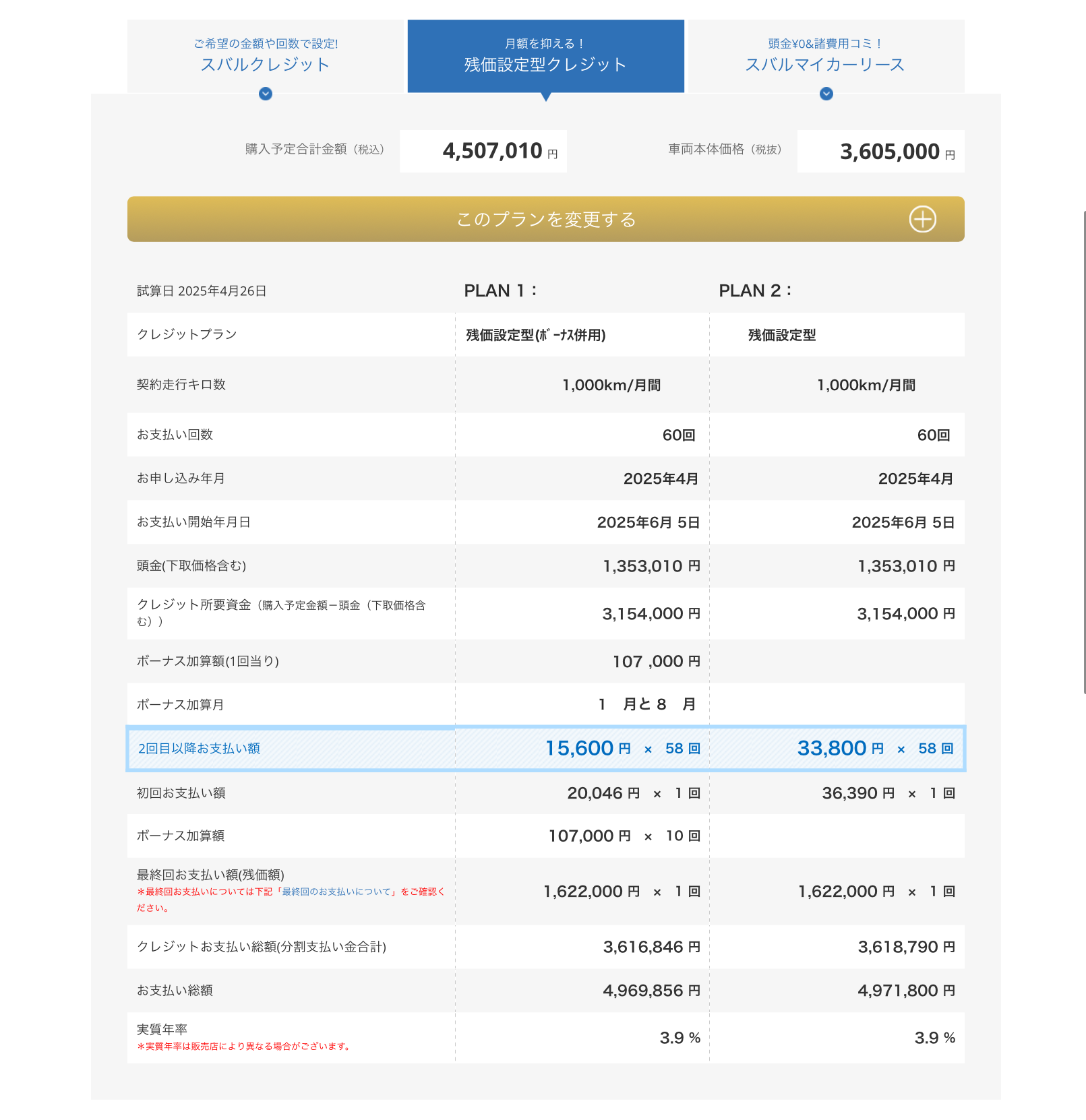Open the 最終回のお支払いについて link
Viewport: 1086px width, 1120px height.
click(337, 892)
